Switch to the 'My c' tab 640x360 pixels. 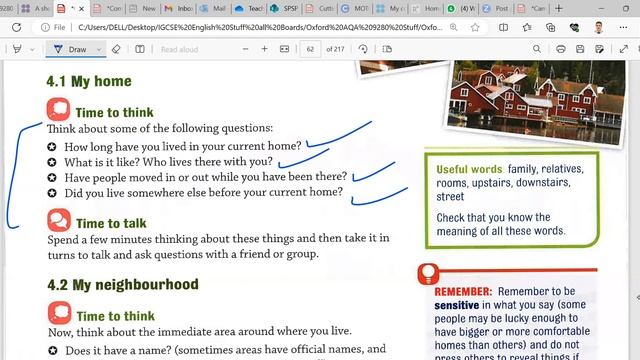[390, 8]
